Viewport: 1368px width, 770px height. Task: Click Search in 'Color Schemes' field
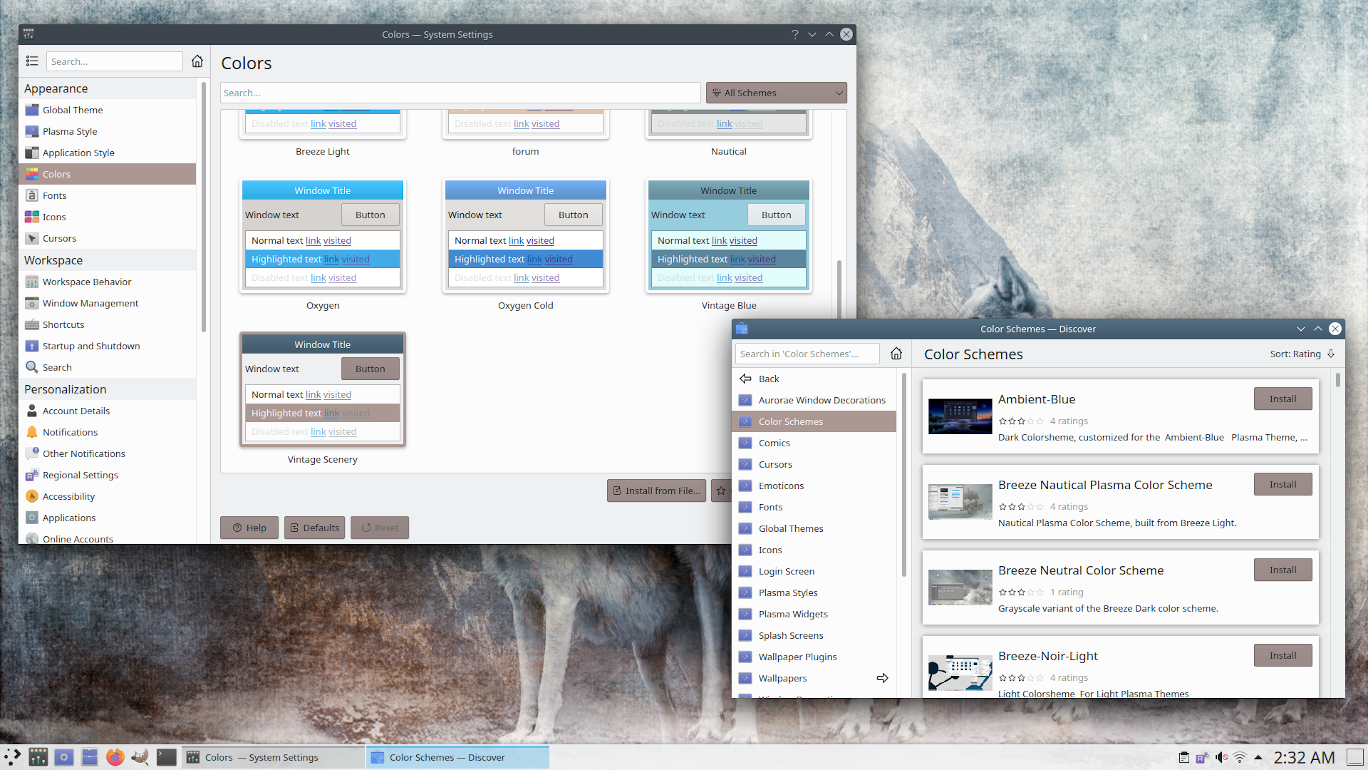pos(807,353)
